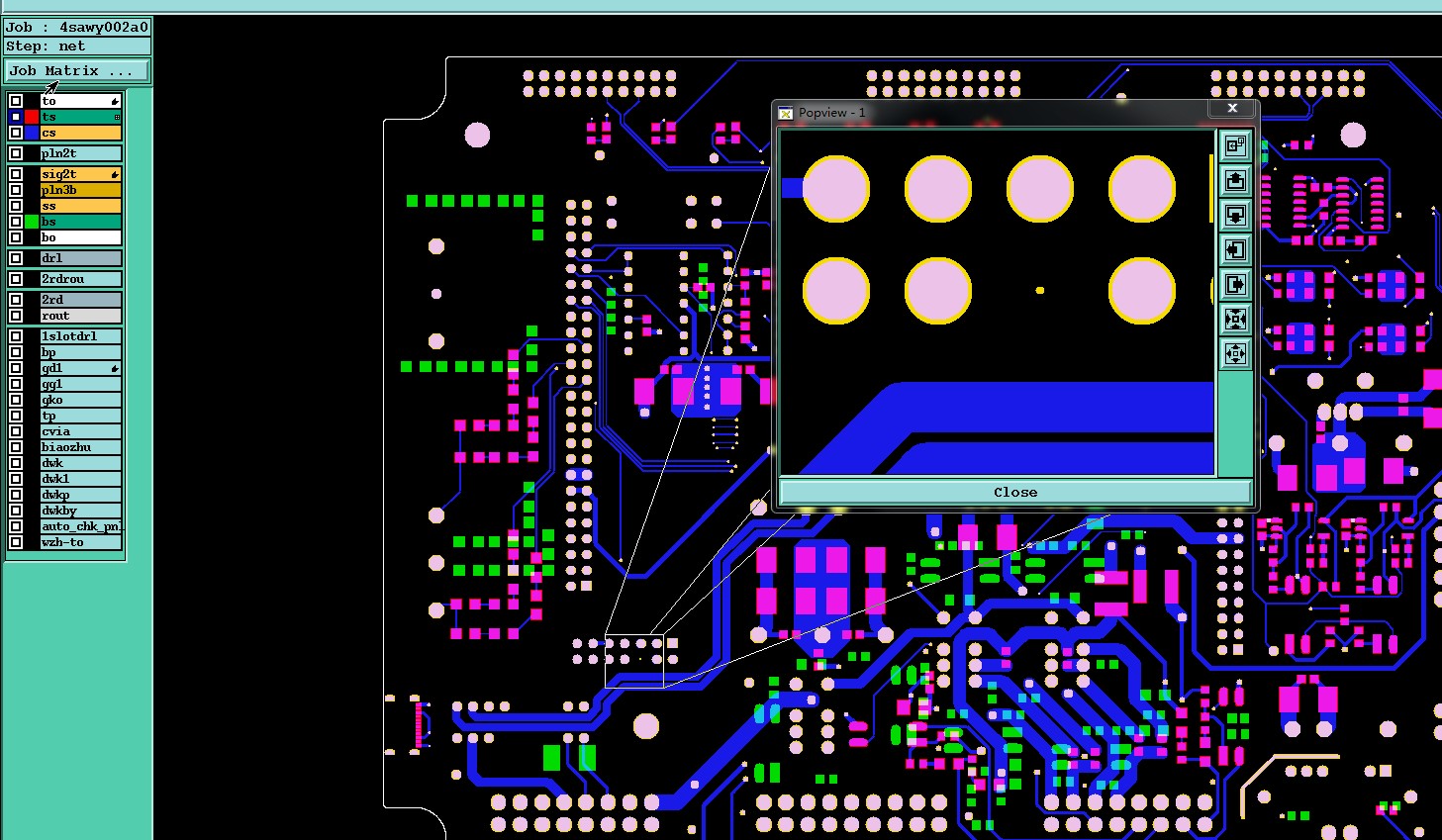Pan popview up with the up-arrow icon
The height and width of the screenshot is (840, 1442).
click(1235, 181)
